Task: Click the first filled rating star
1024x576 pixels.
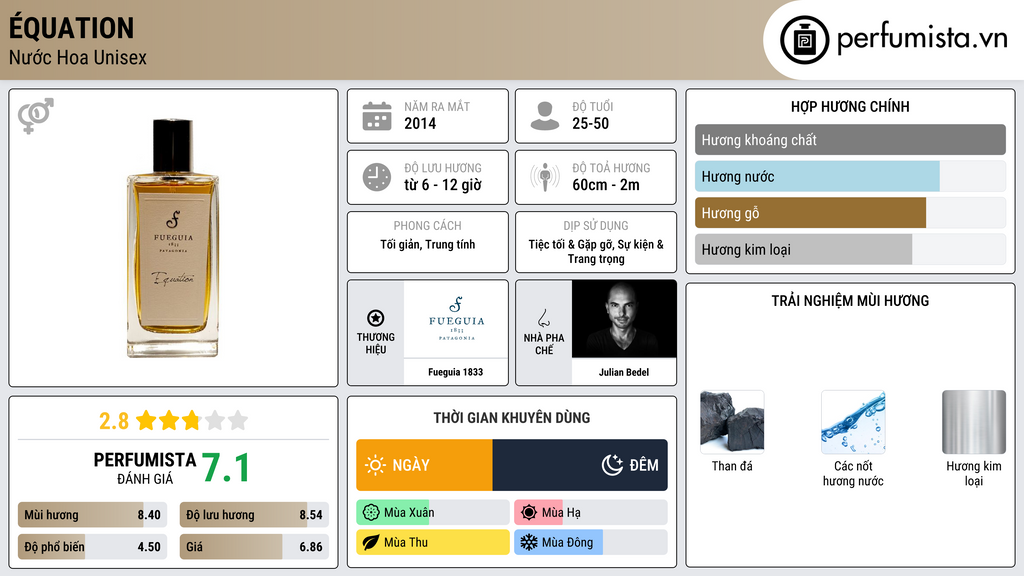Action: [x=146, y=420]
